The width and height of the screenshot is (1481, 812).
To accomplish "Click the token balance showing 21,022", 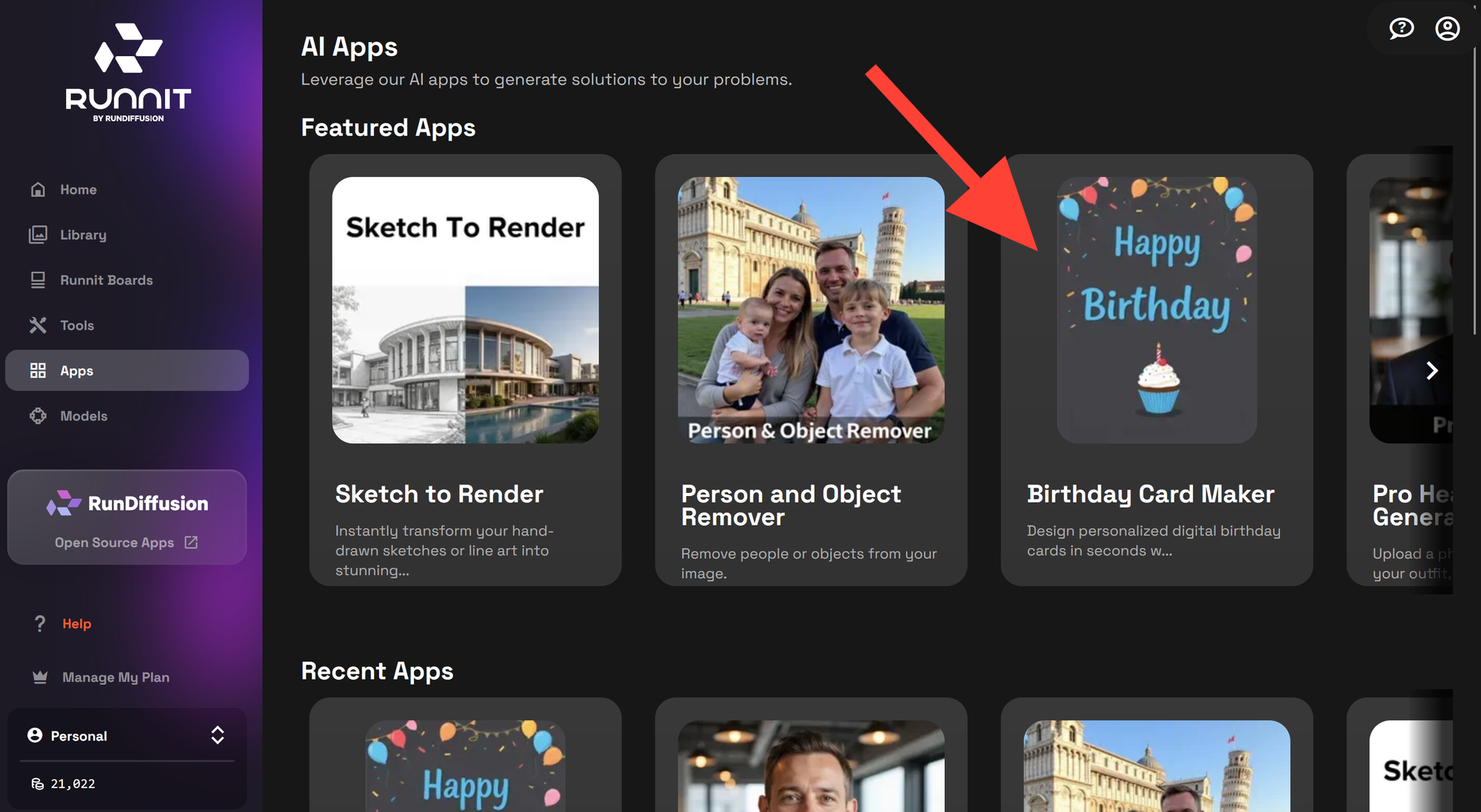I will coord(71,783).
